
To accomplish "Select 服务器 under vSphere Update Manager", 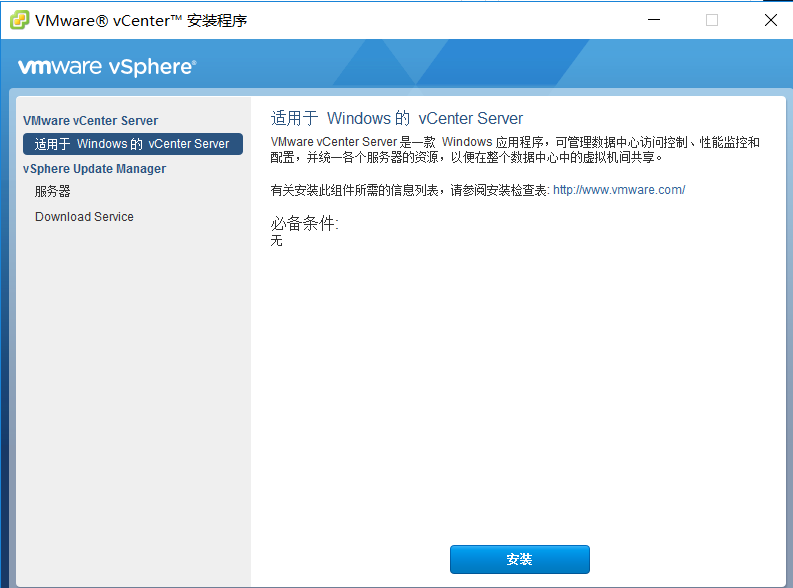I will [x=53, y=192].
